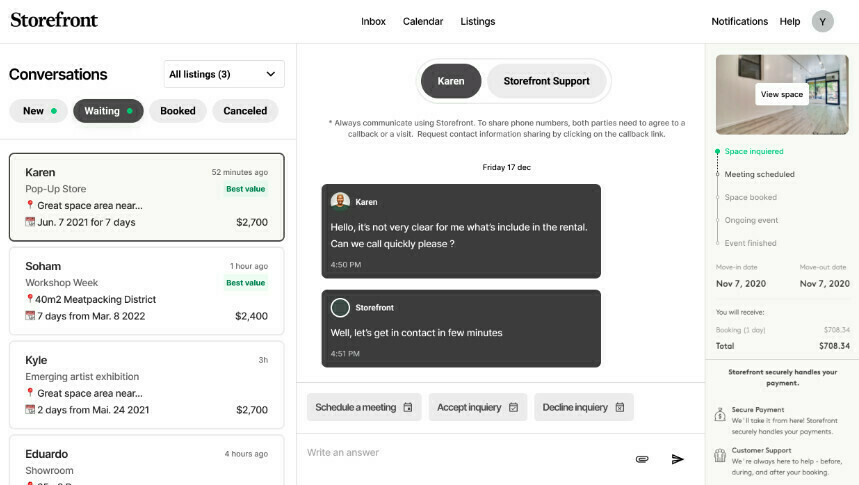Expand the All listings dropdown

tap(223, 74)
